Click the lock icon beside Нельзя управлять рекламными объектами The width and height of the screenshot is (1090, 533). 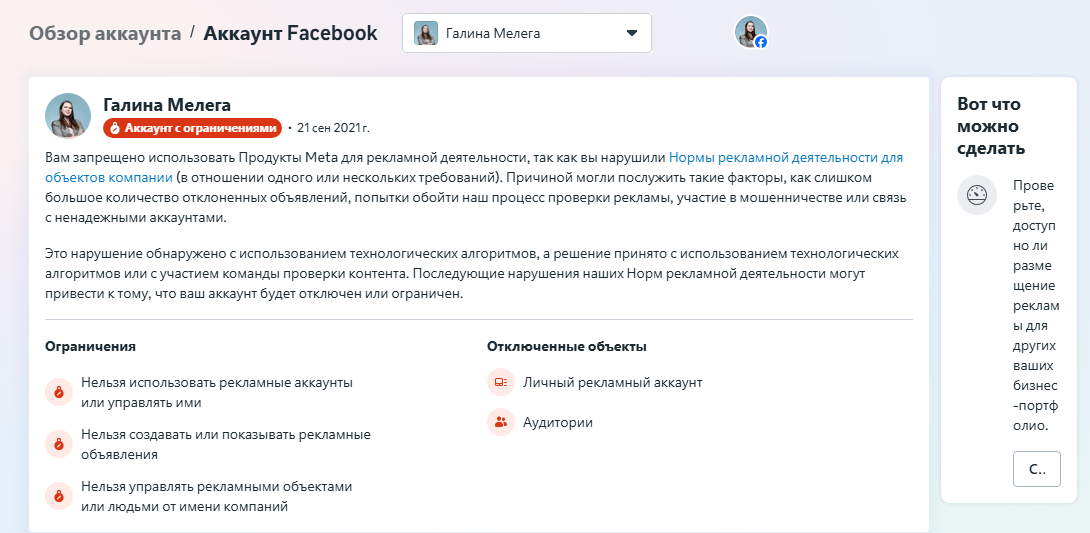(x=59, y=496)
